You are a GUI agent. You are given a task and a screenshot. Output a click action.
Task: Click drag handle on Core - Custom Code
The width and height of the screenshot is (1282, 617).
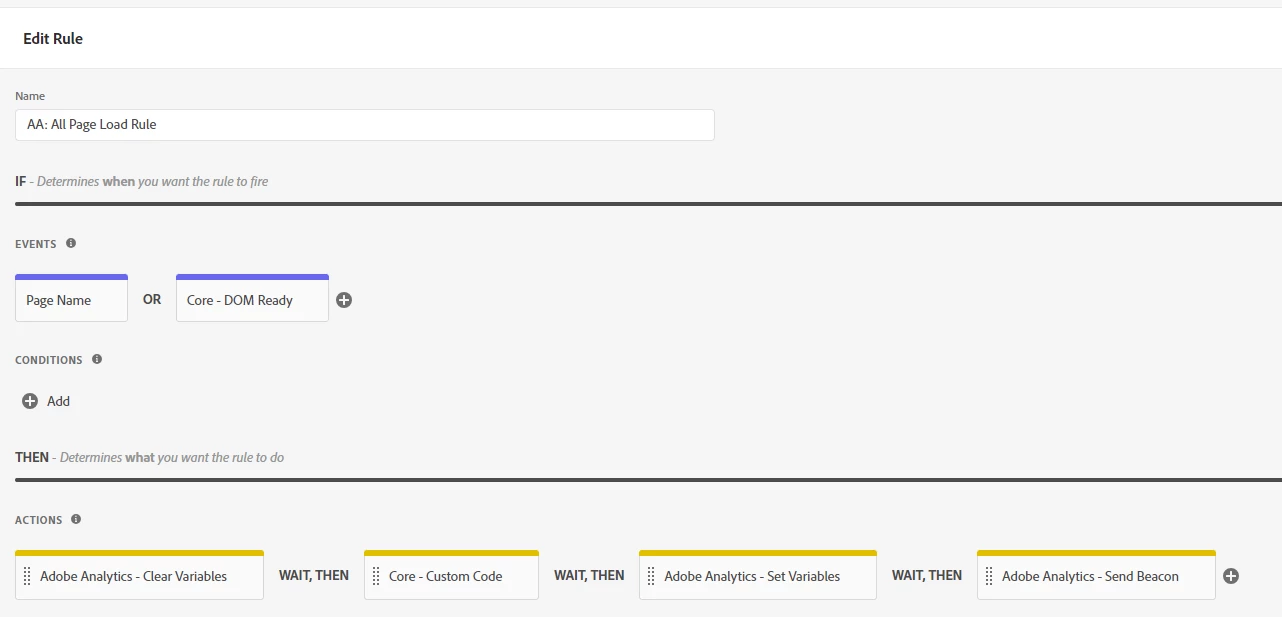[x=376, y=576]
